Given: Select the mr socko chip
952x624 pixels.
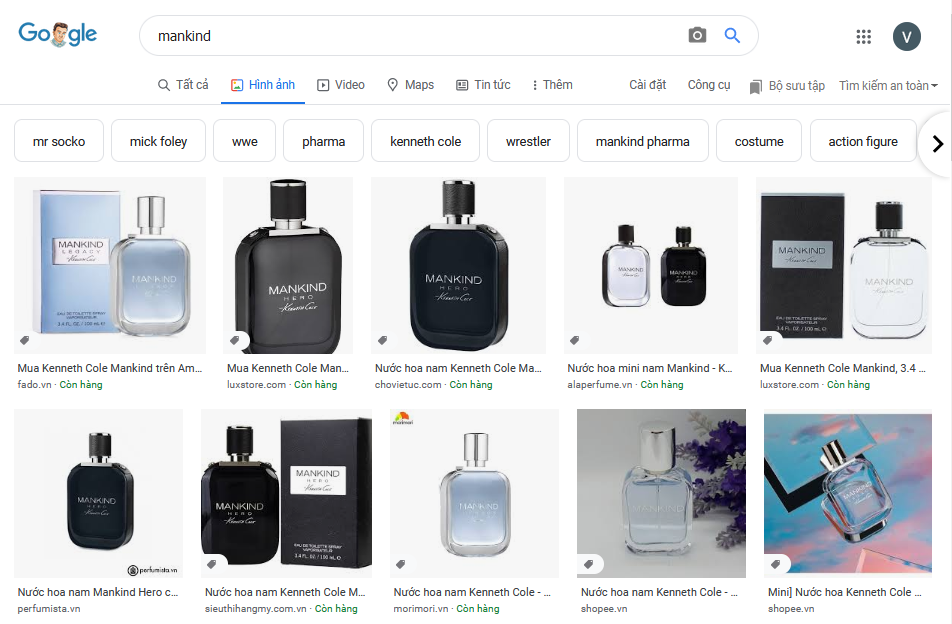Looking at the screenshot, I should 59,141.
